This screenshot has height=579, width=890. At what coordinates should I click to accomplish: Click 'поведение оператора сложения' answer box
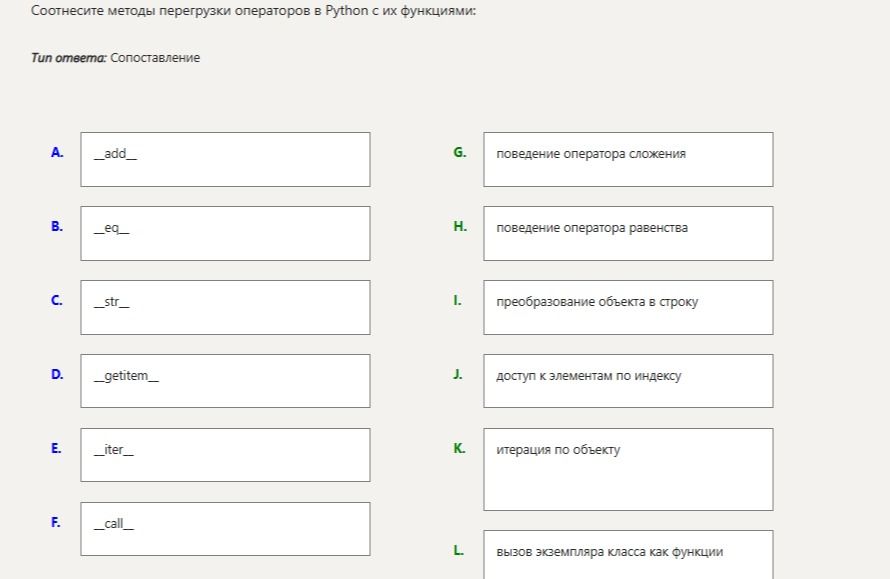pos(628,160)
